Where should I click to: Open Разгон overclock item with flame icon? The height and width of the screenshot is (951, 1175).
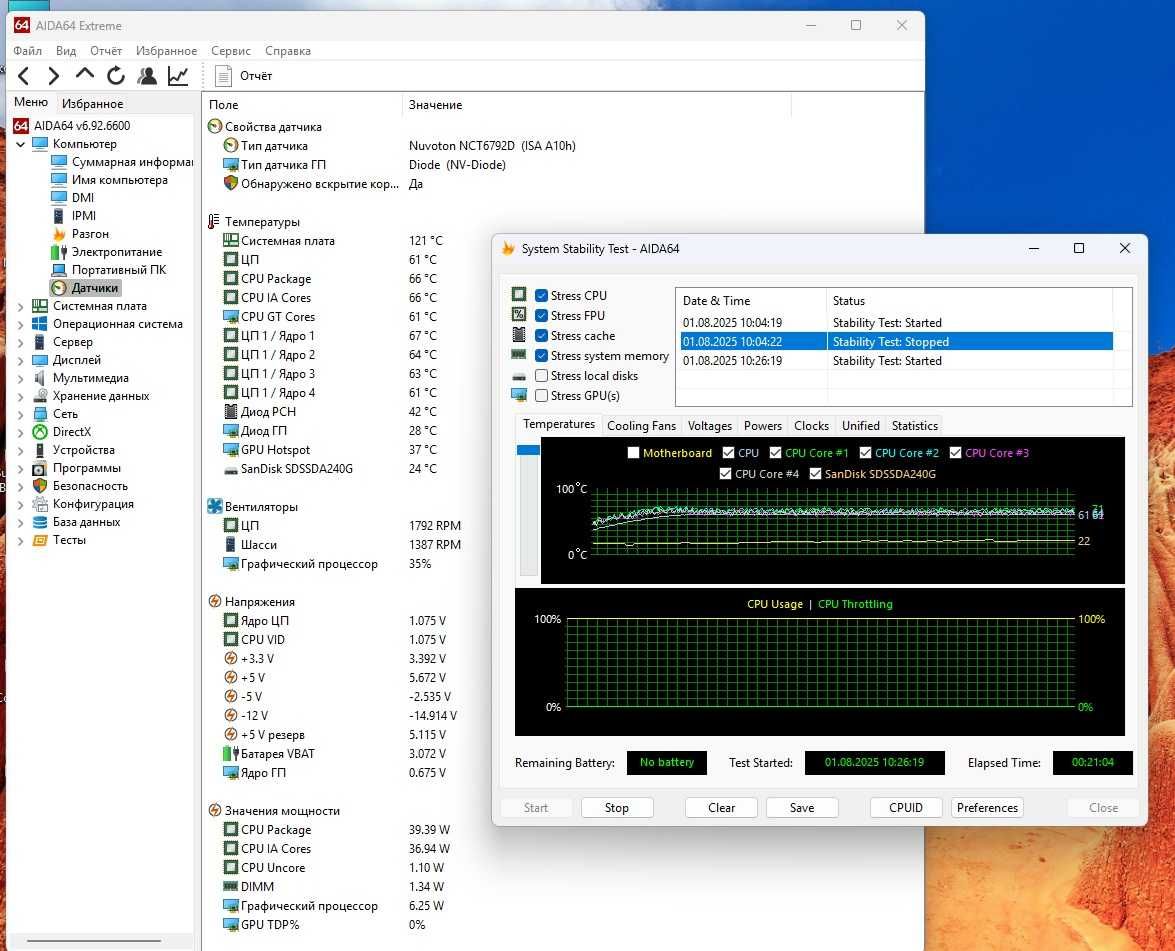(80, 234)
